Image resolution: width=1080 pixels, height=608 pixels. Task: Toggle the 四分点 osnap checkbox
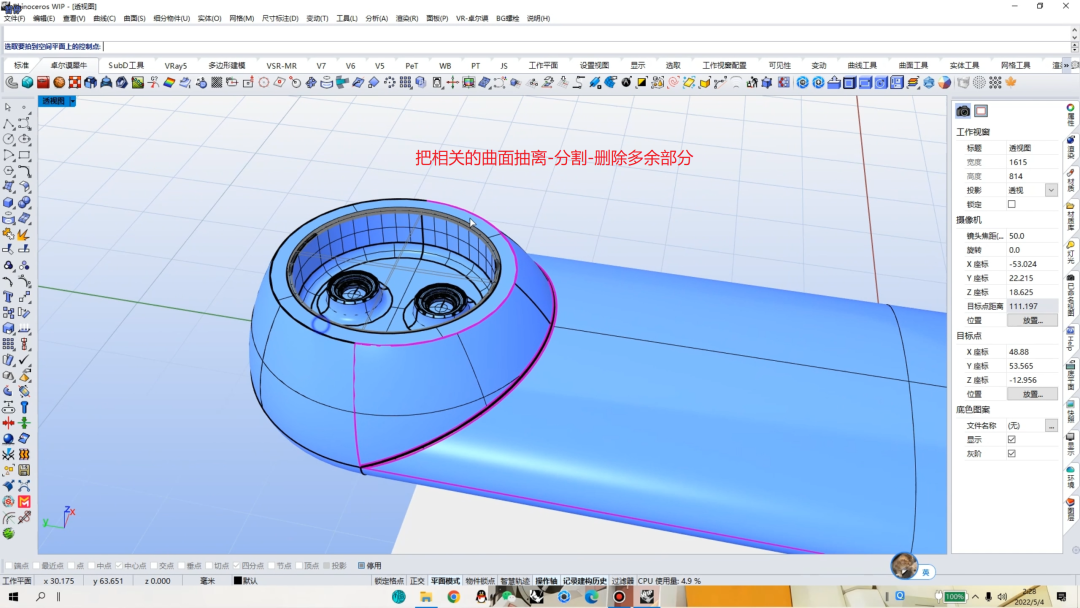point(236,566)
